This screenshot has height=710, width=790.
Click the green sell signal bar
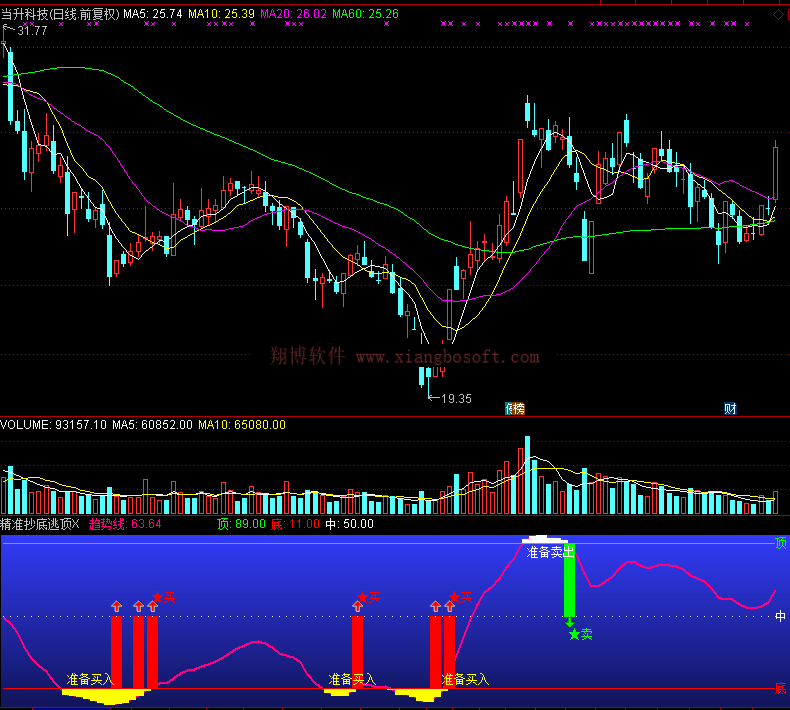click(x=569, y=585)
